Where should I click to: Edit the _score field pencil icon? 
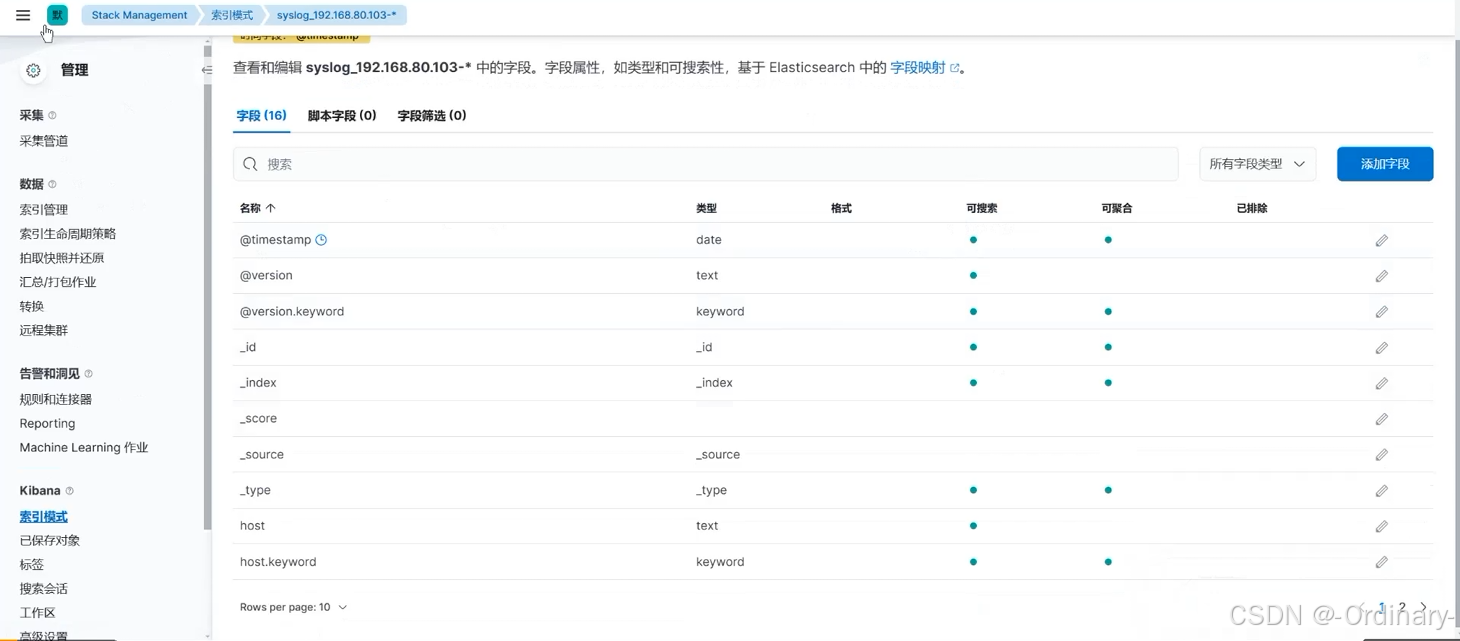click(x=1381, y=419)
